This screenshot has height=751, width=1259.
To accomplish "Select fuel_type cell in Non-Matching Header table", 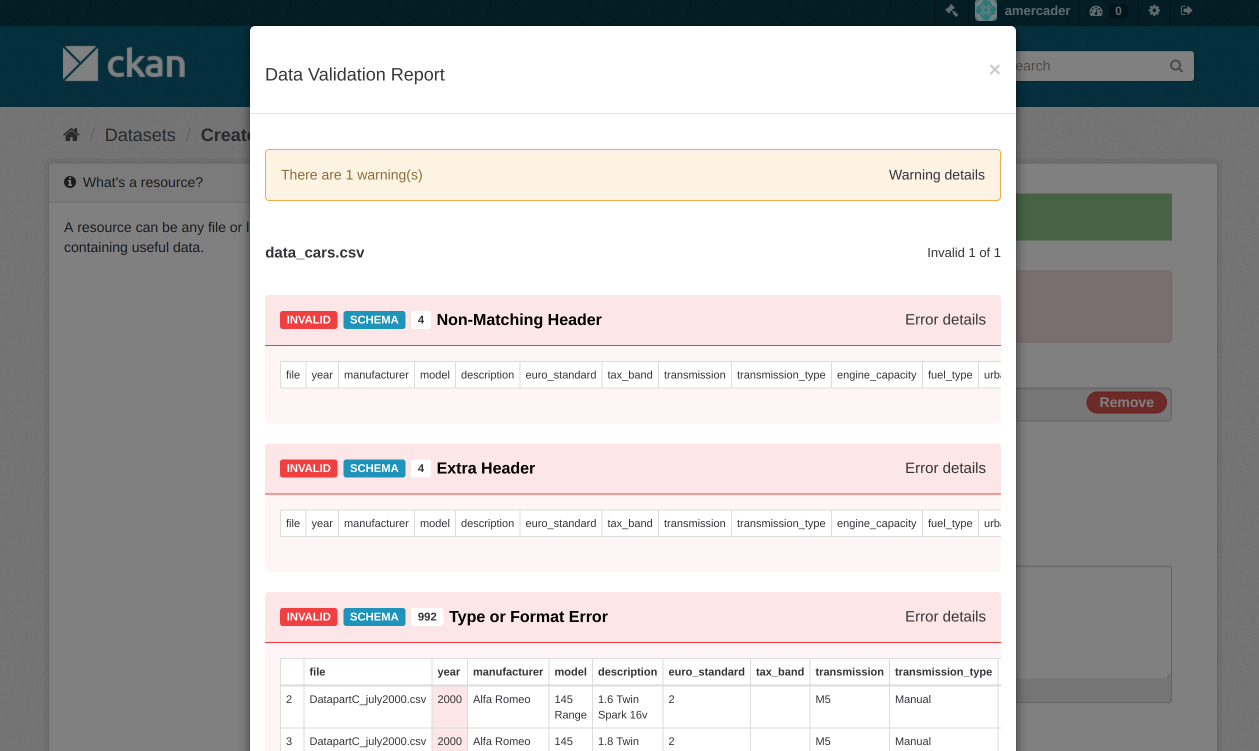I will click(950, 375).
